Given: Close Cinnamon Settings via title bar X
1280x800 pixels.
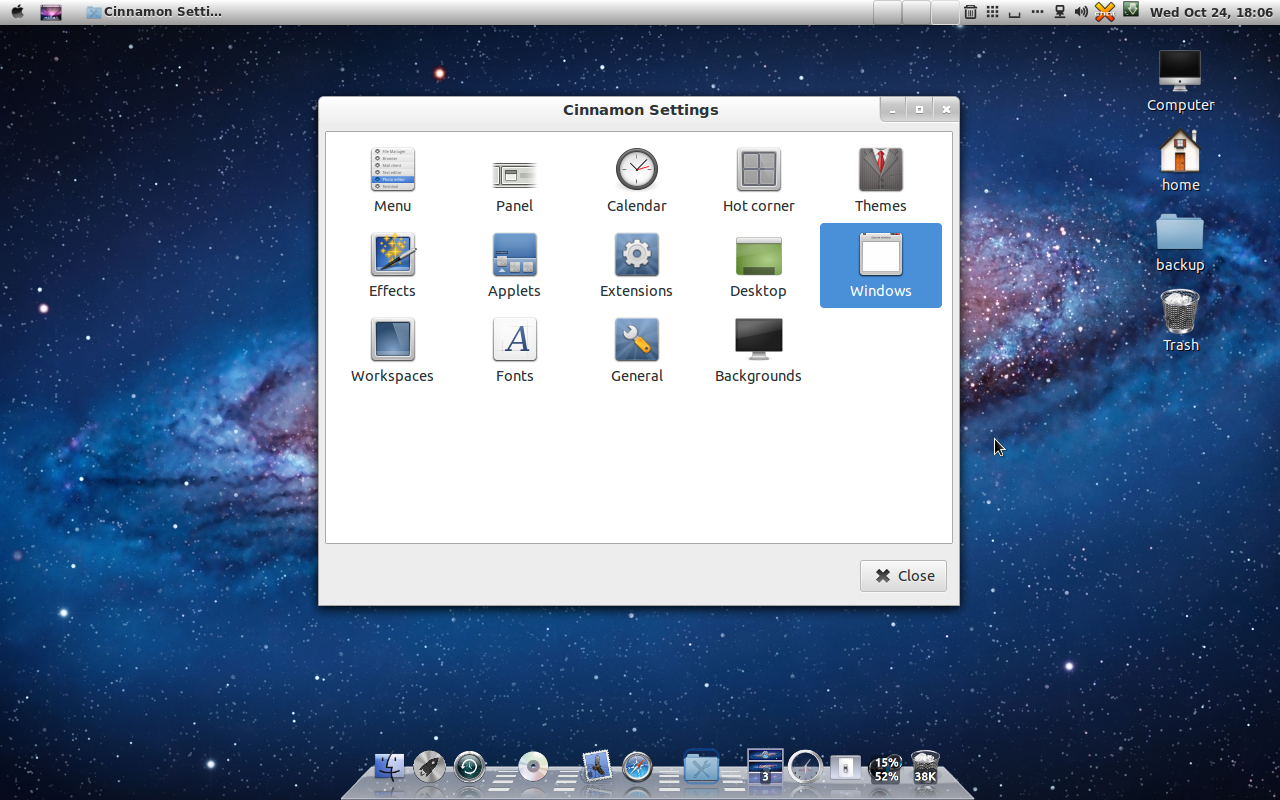Looking at the screenshot, I should (945, 110).
